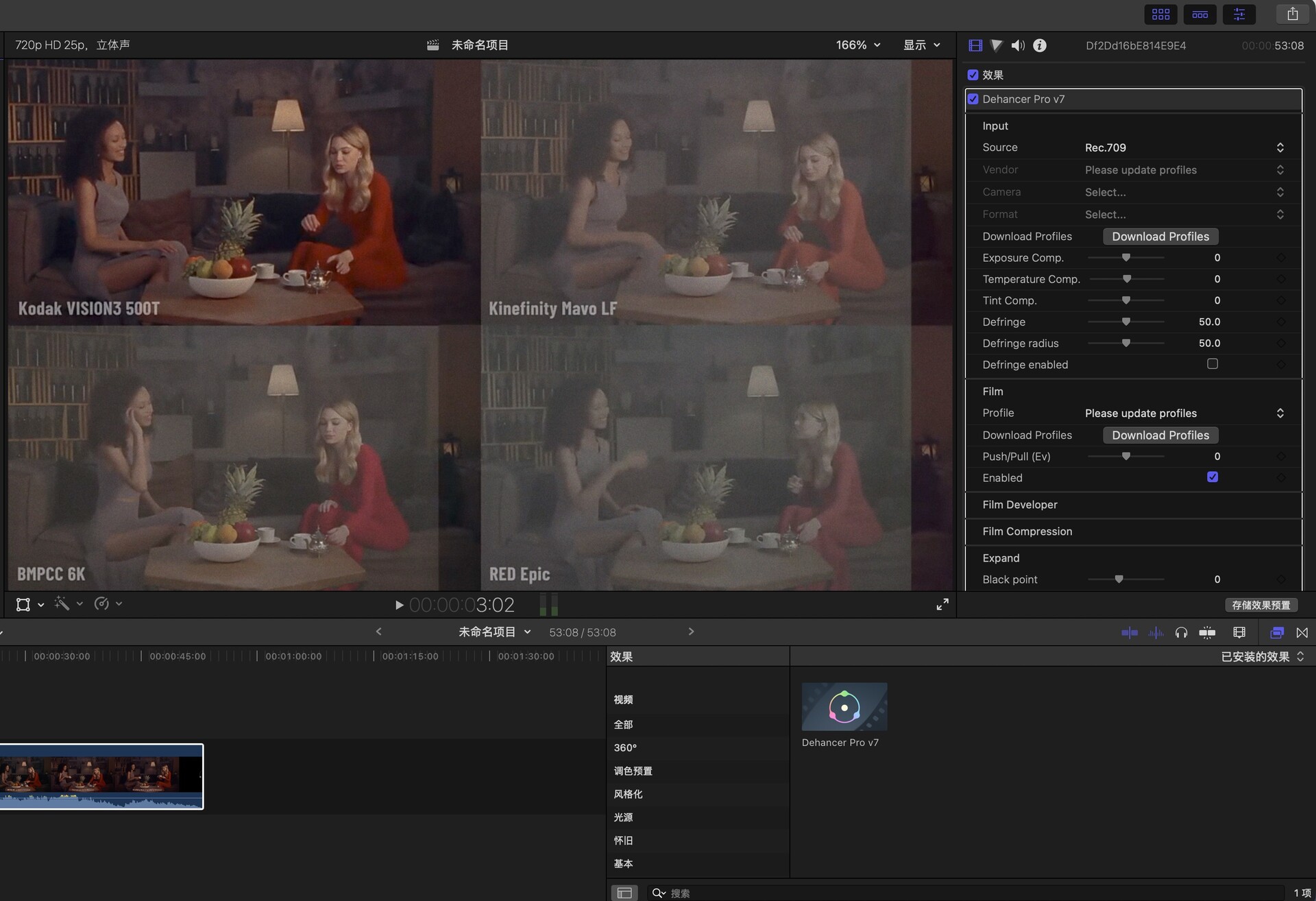This screenshot has width=1316, height=901.
Task: Click the share export icon
Action: (1292, 14)
